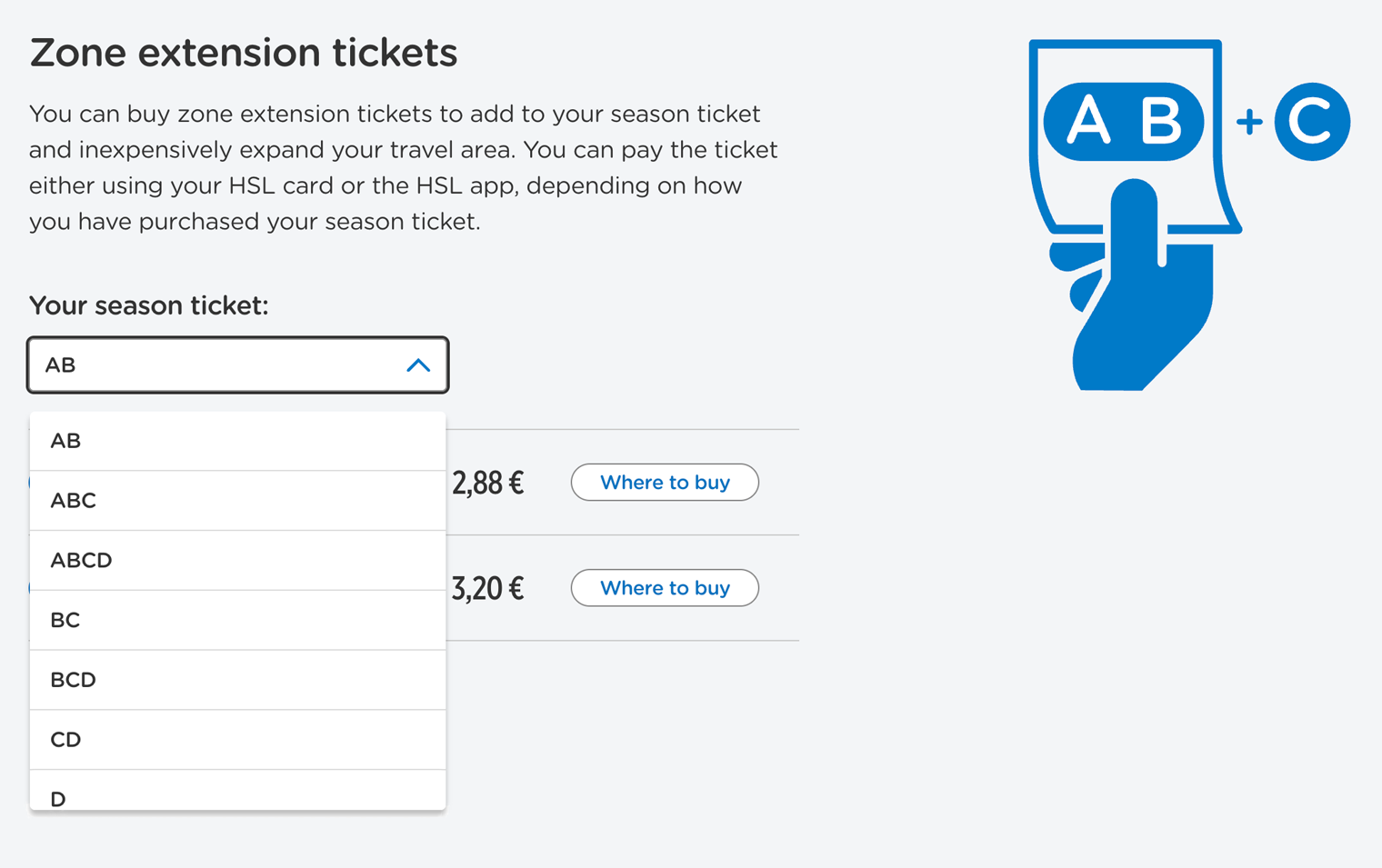The width and height of the screenshot is (1382, 868).
Task: Click the Your season ticket label
Action: (149, 305)
